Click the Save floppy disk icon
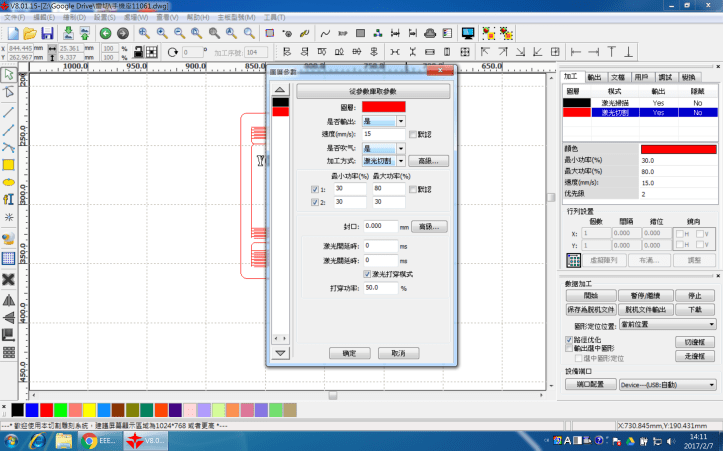The image size is (723, 451). 47,33
